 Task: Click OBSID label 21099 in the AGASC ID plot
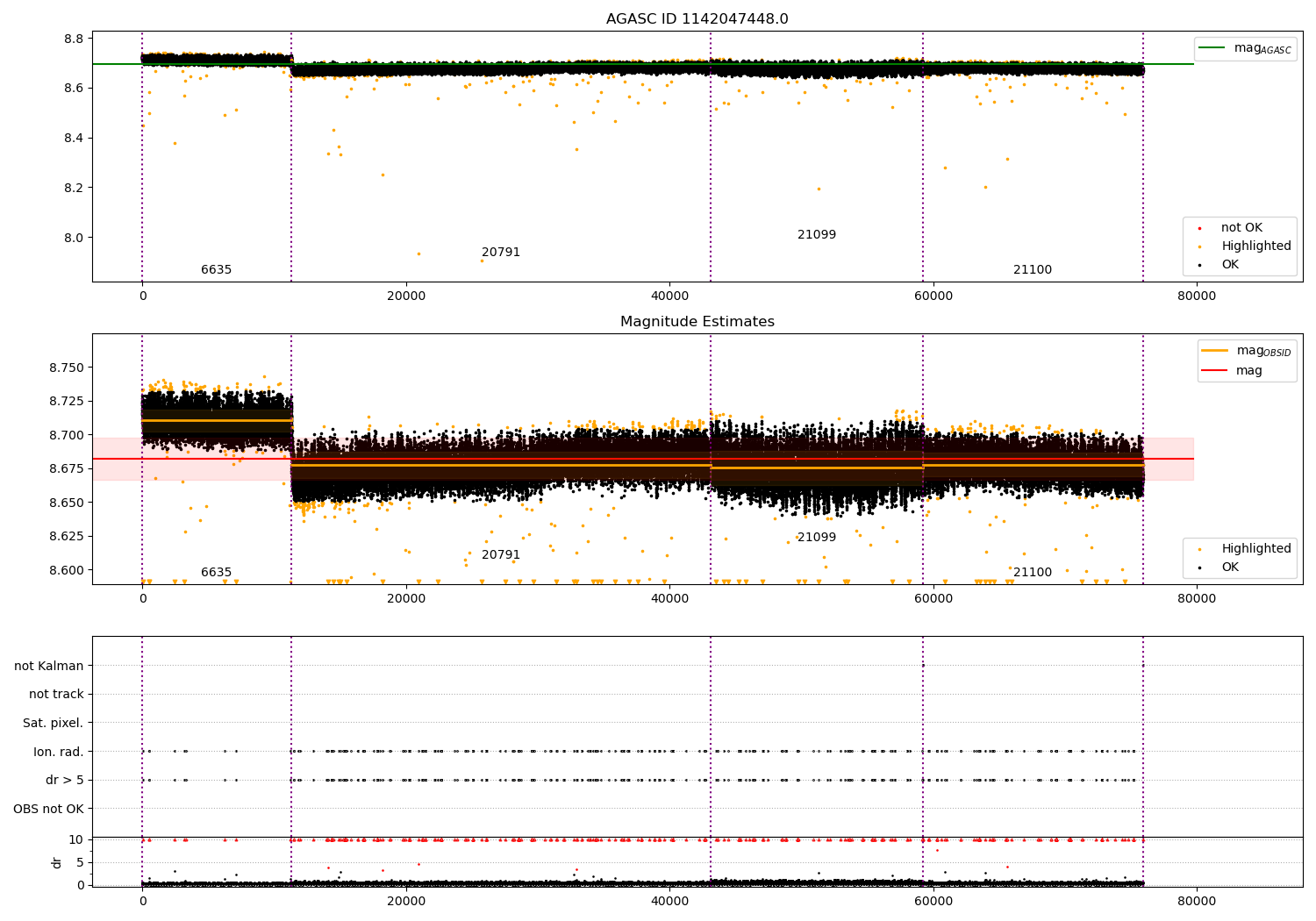coord(817,235)
